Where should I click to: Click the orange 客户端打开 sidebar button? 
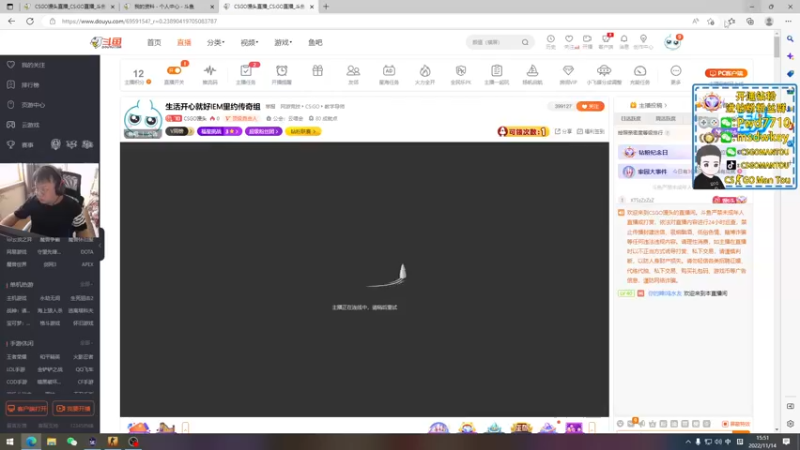click(x=27, y=409)
